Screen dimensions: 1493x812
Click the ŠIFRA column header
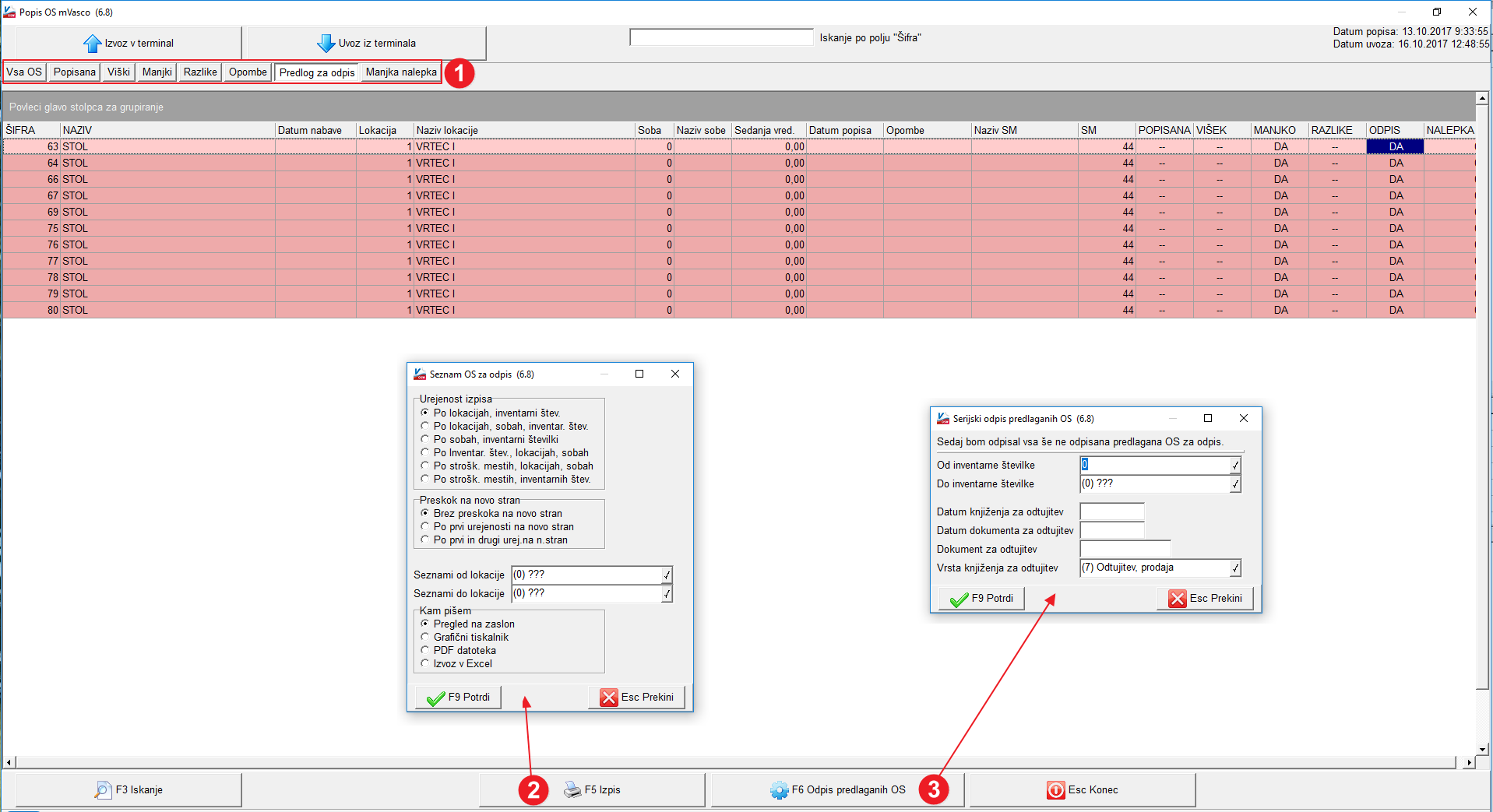31,131
